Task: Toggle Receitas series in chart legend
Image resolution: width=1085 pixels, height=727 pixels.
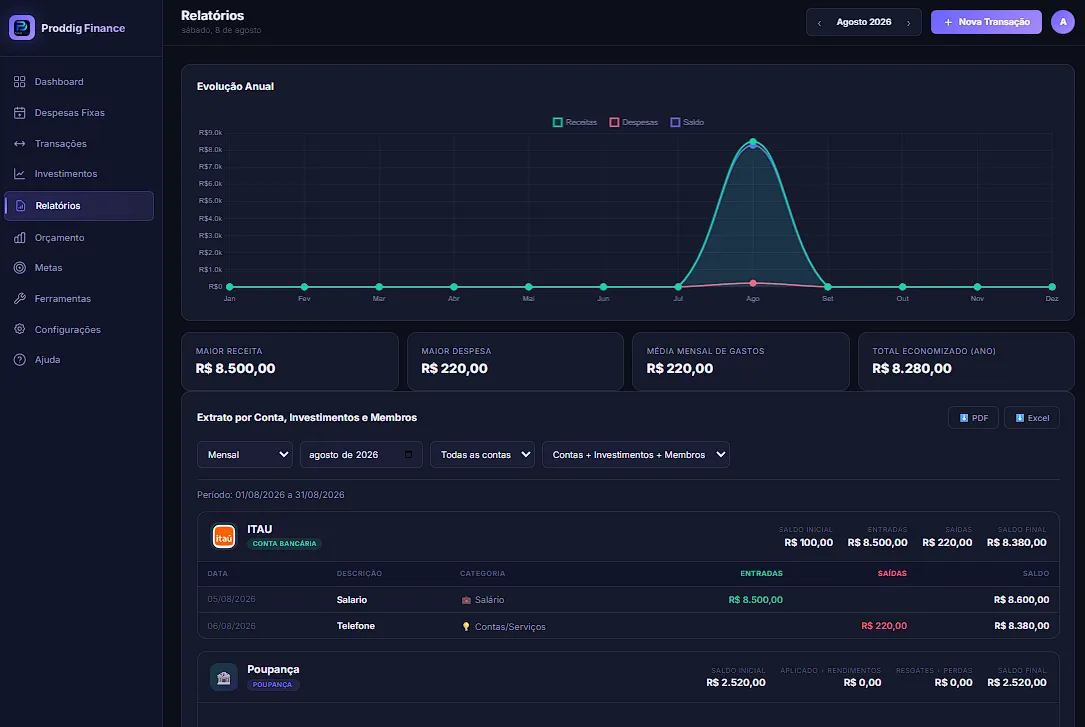Action: [574, 122]
